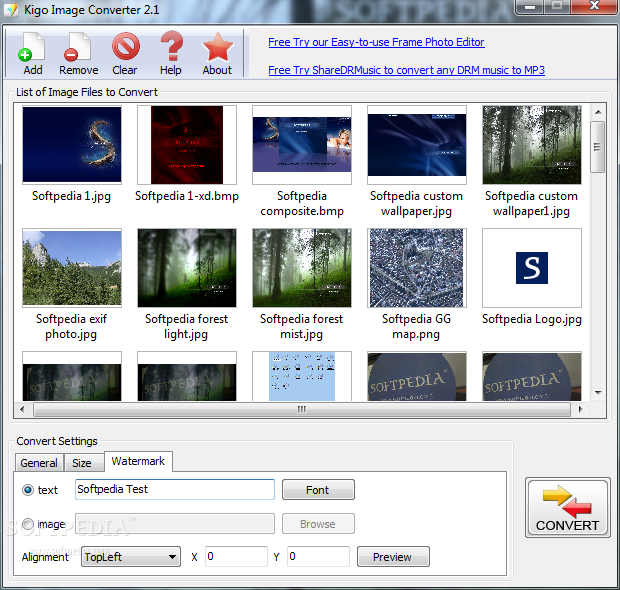Screen dimensions: 620x590
Task: Select the Watermark tab
Action: click(138, 461)
